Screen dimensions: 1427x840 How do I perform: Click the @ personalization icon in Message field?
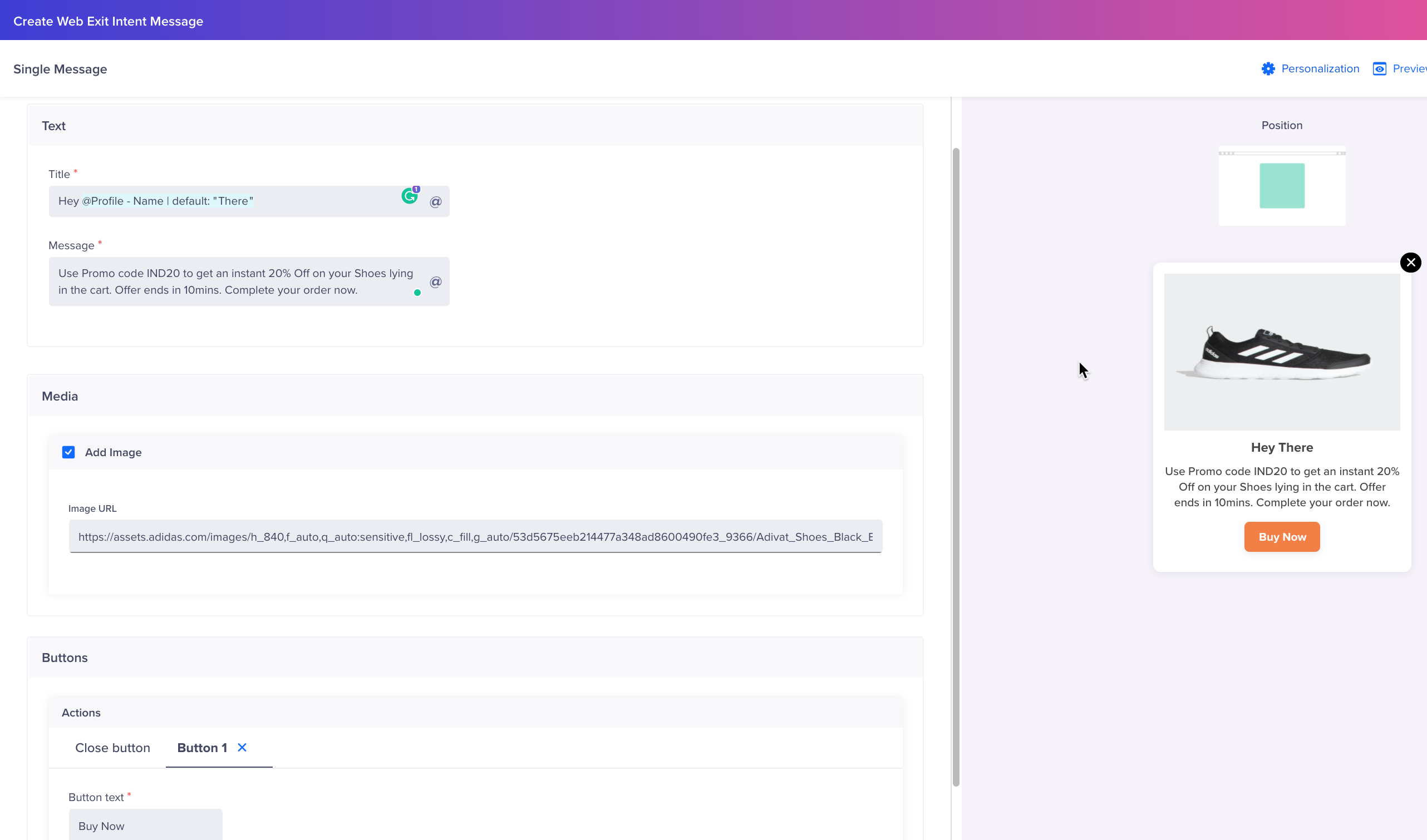(435, 282)
